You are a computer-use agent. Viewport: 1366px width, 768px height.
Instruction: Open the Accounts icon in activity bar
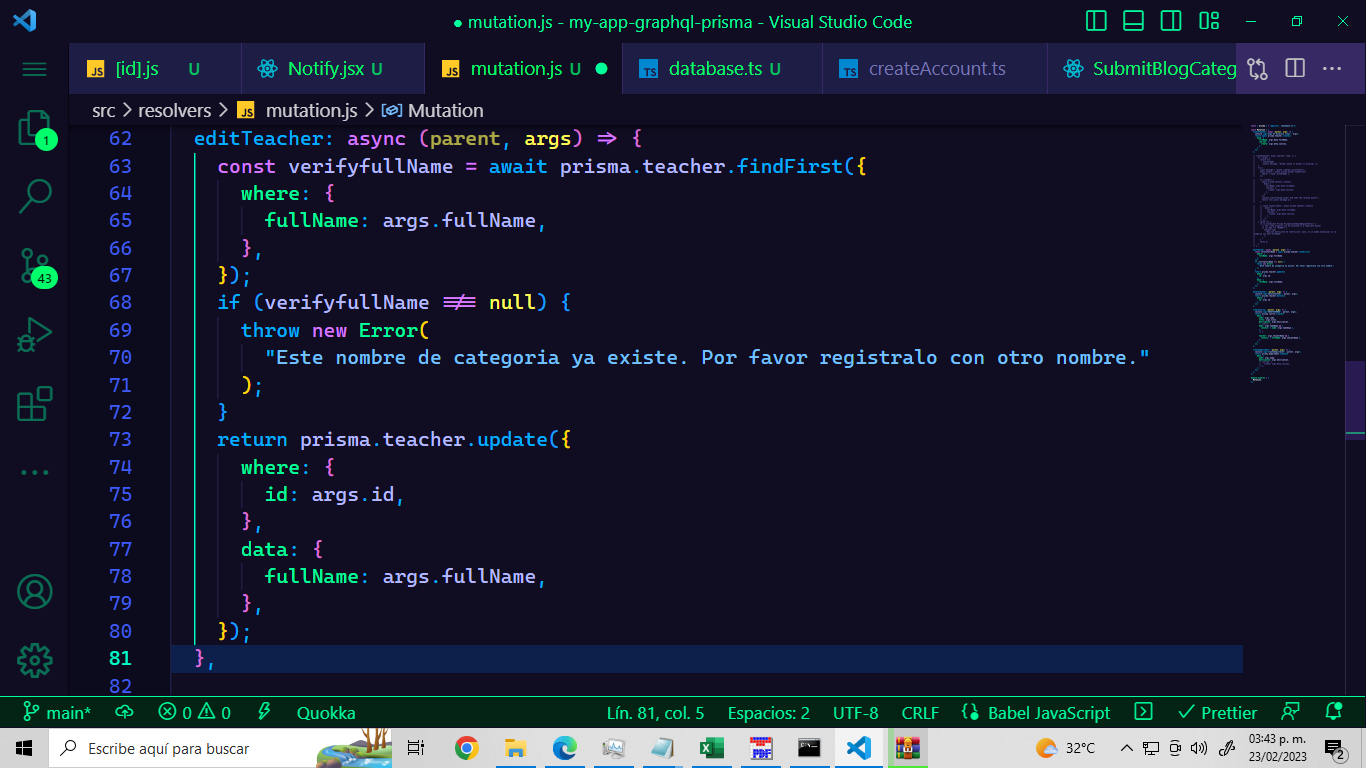click(35, 592)
